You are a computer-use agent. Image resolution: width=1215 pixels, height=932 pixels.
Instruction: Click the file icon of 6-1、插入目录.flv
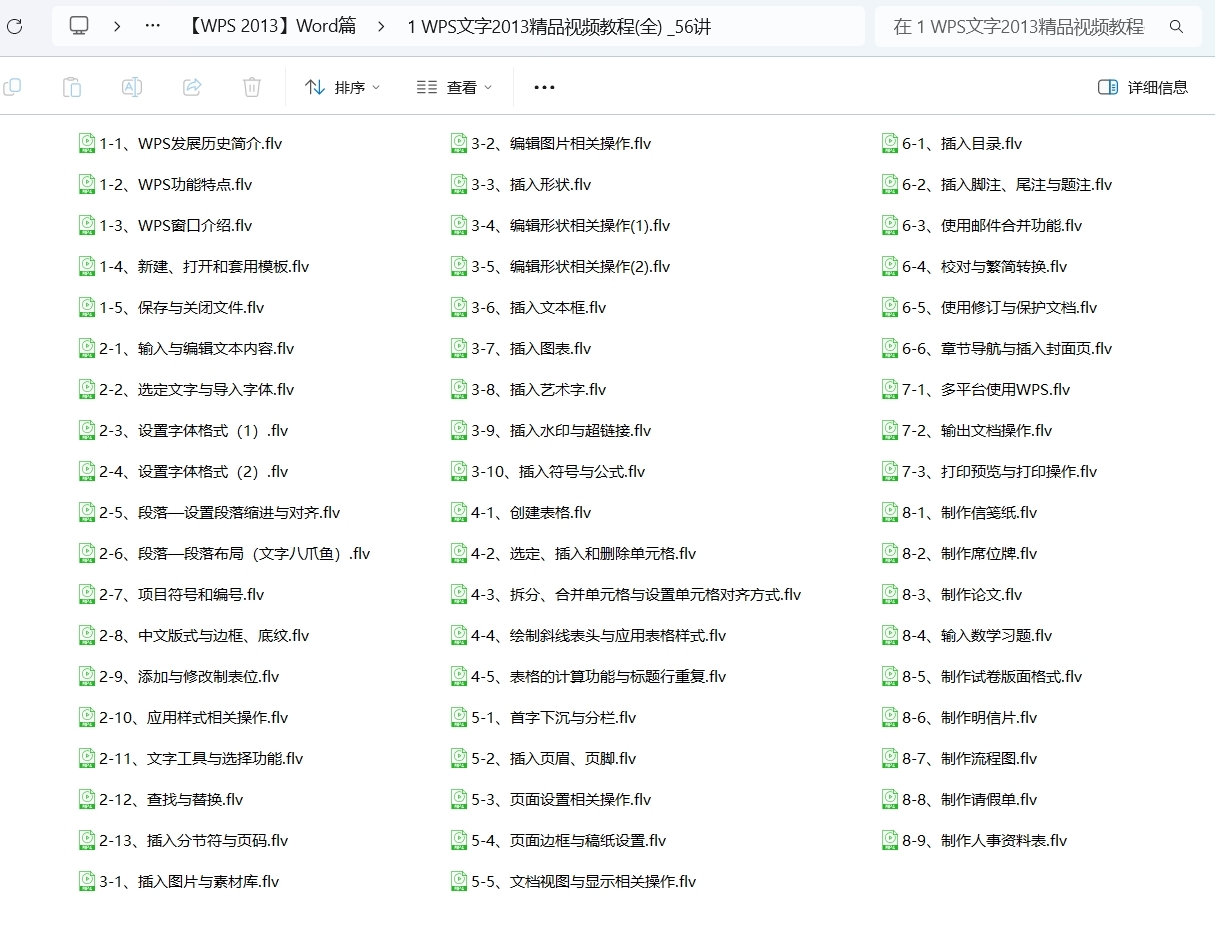pos(890,143)
